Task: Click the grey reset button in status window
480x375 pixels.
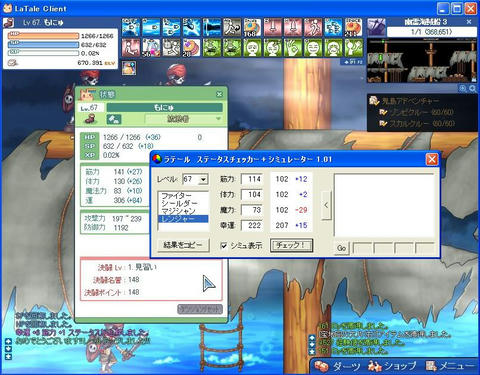Action: (x=200, y=309)
